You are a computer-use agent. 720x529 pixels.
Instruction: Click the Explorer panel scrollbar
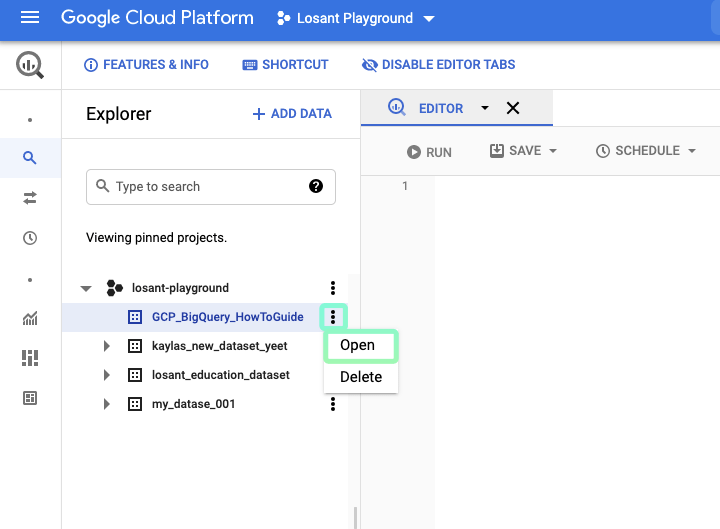354,518
